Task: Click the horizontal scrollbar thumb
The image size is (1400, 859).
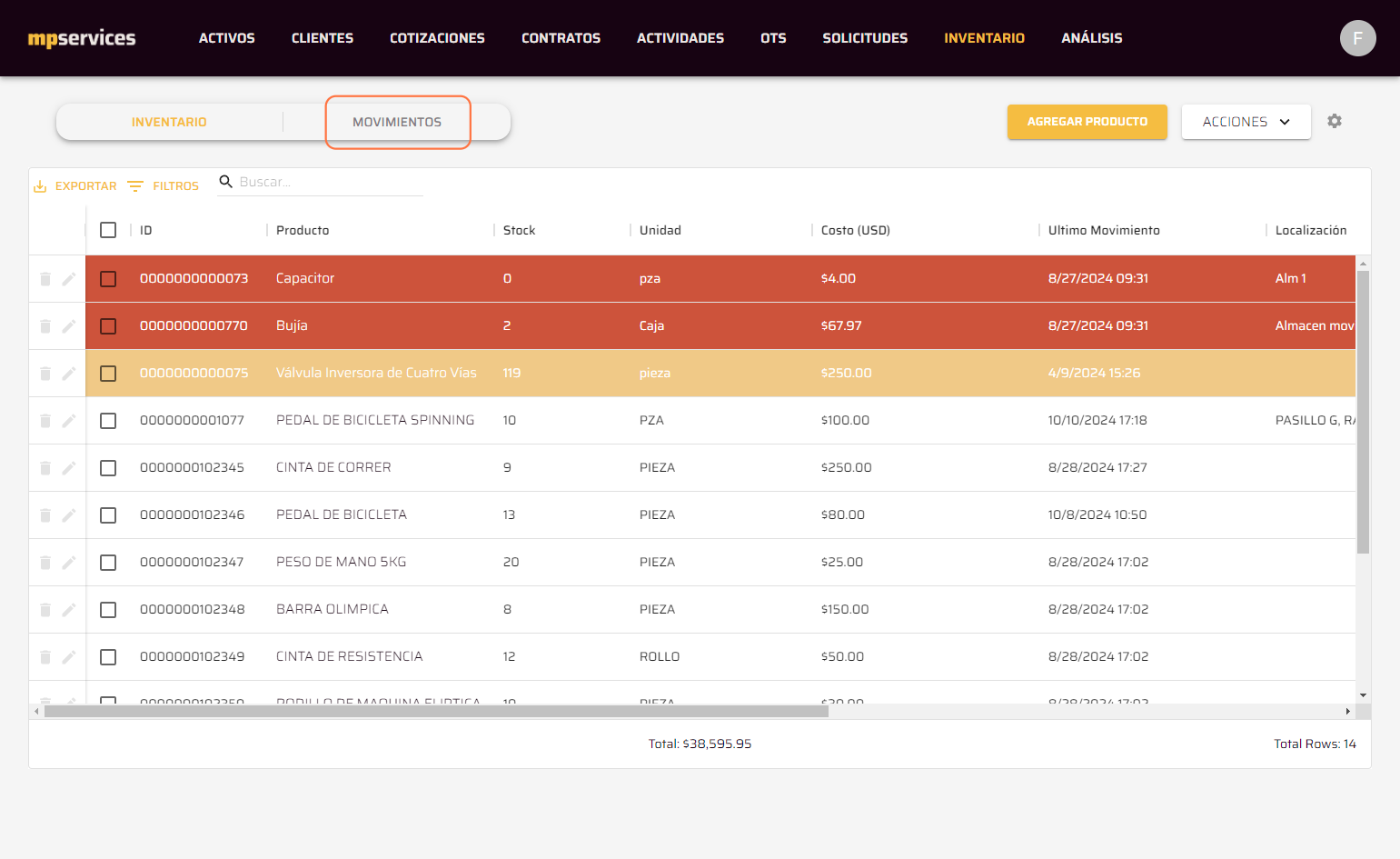Action: pos(436,711)
